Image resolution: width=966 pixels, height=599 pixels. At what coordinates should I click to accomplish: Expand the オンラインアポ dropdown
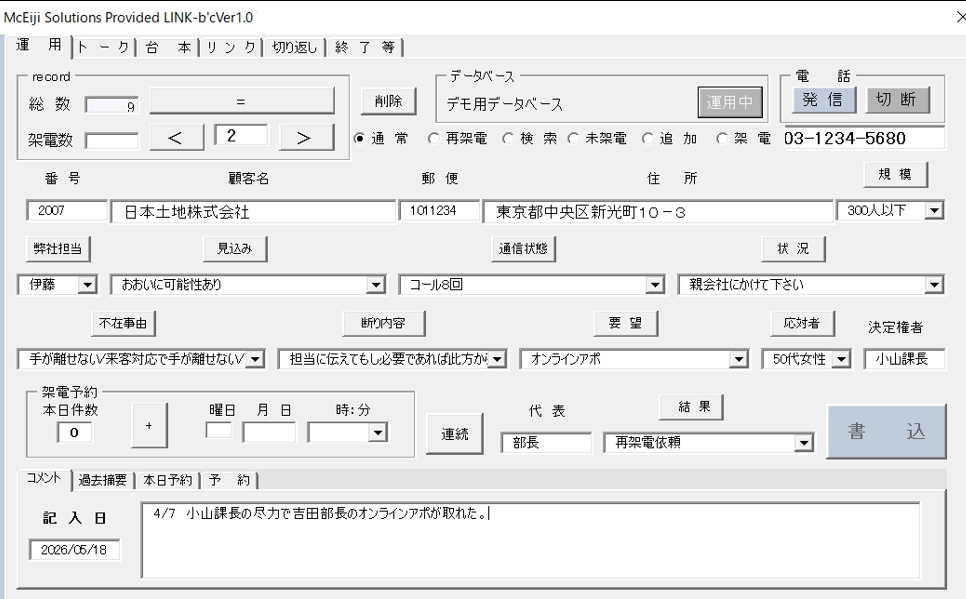(738, 359)
